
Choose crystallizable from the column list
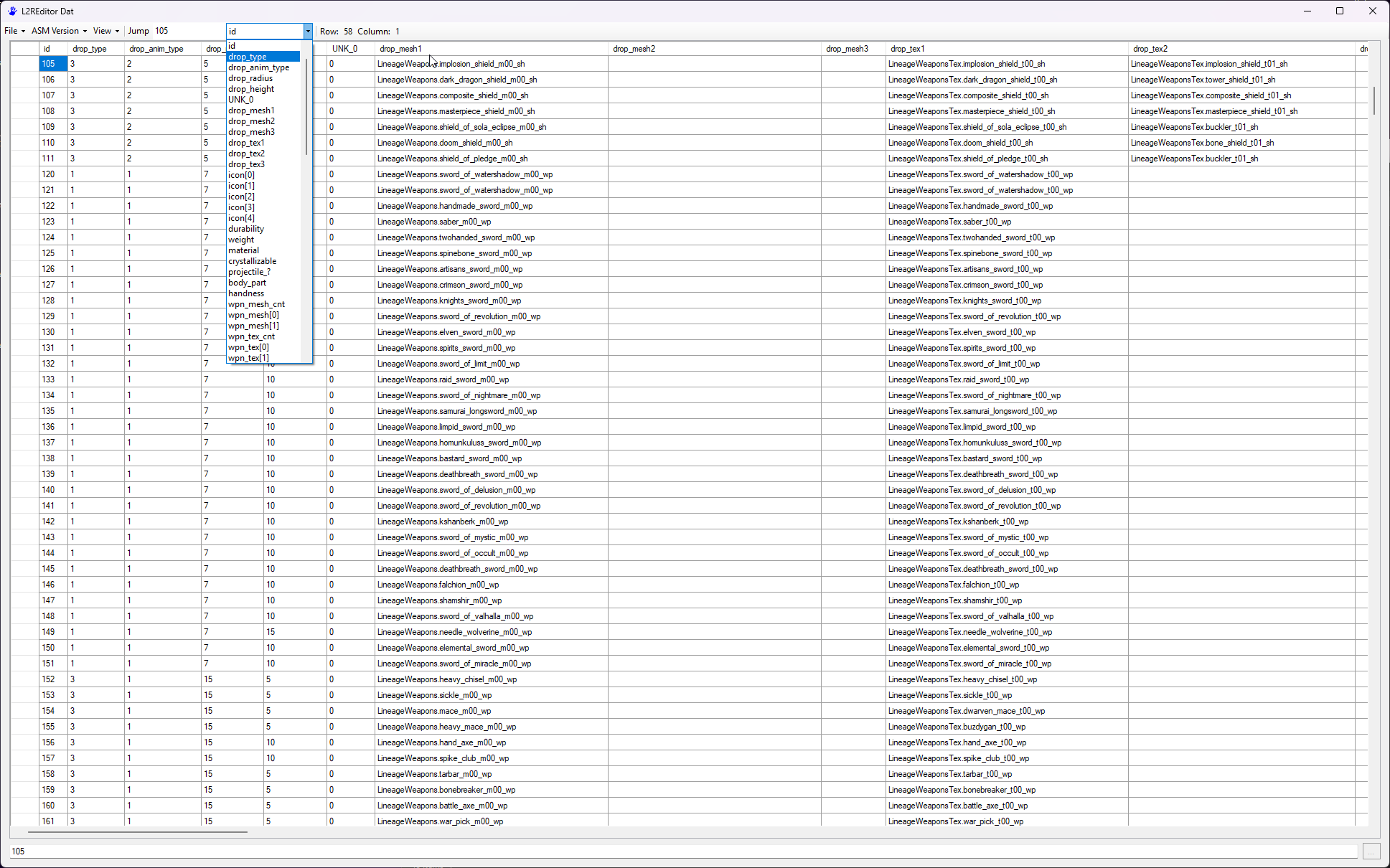tap(252, 261)
